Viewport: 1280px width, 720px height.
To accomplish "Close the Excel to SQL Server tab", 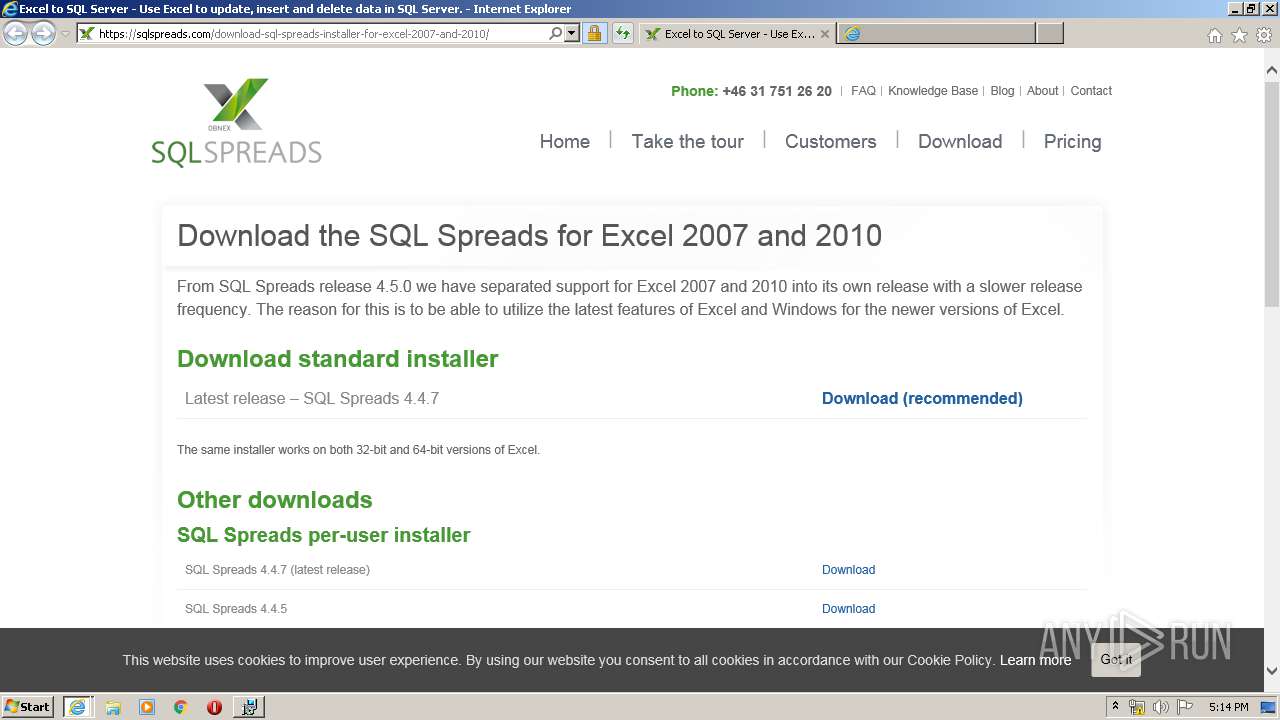I will coord(825,34).
